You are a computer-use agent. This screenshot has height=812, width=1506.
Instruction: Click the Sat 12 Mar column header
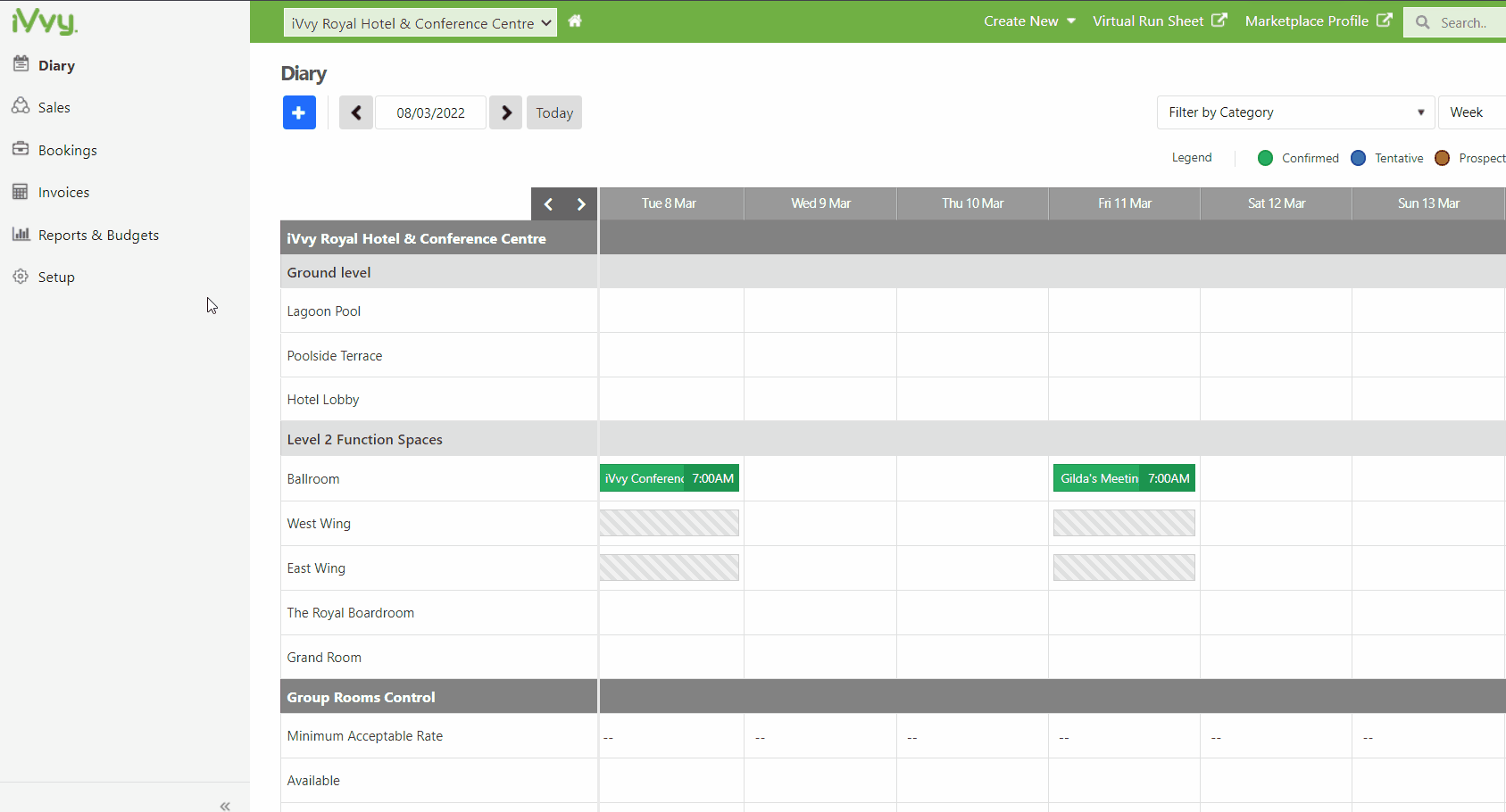[1277, 203]
